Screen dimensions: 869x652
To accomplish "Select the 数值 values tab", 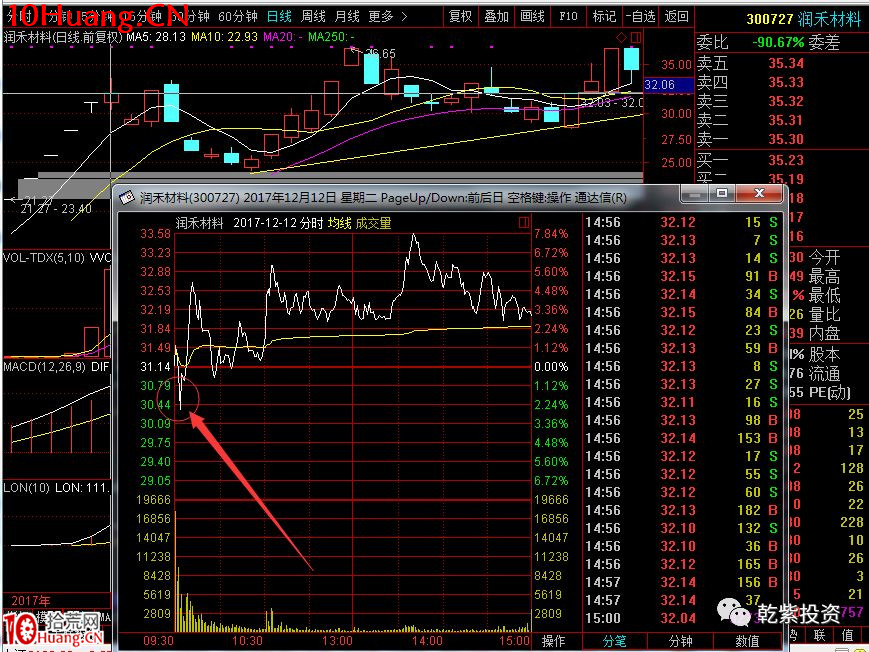I will pos(747,641).
